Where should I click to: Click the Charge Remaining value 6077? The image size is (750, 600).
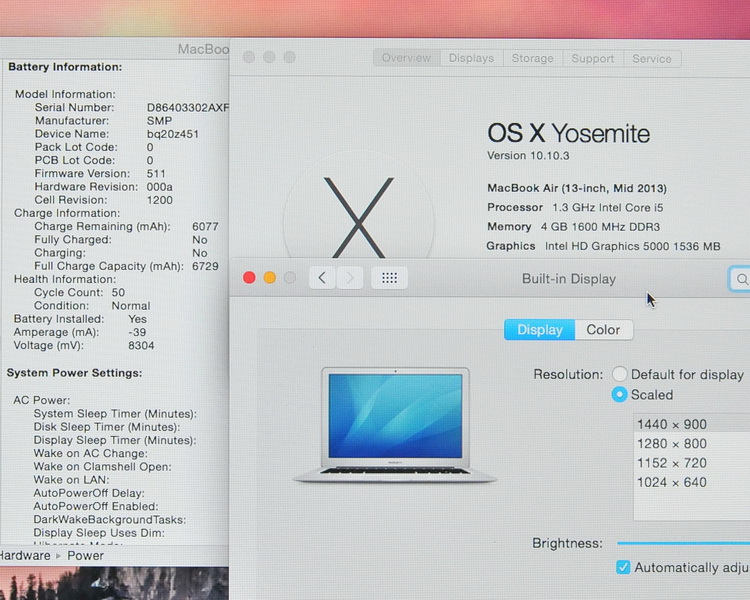[x=205, y=226]
